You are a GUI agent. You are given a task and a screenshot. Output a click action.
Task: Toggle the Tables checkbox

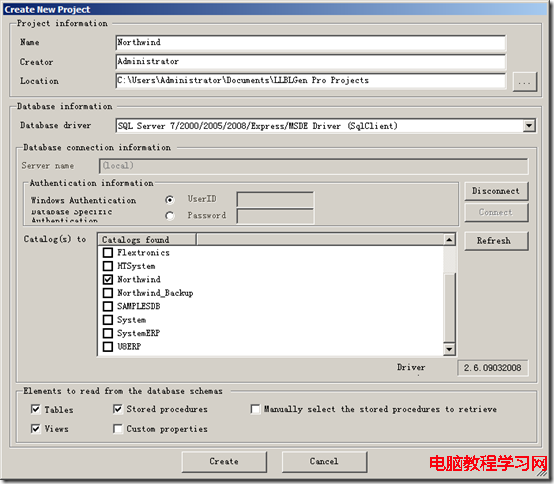point(36,409)
